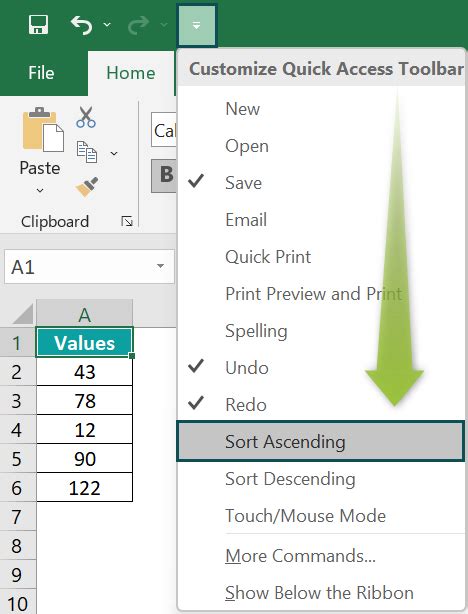The height and width of the screenshot is (614, 468).
Task: Expand the Name Box dropdown arrow
Action: 160,266
